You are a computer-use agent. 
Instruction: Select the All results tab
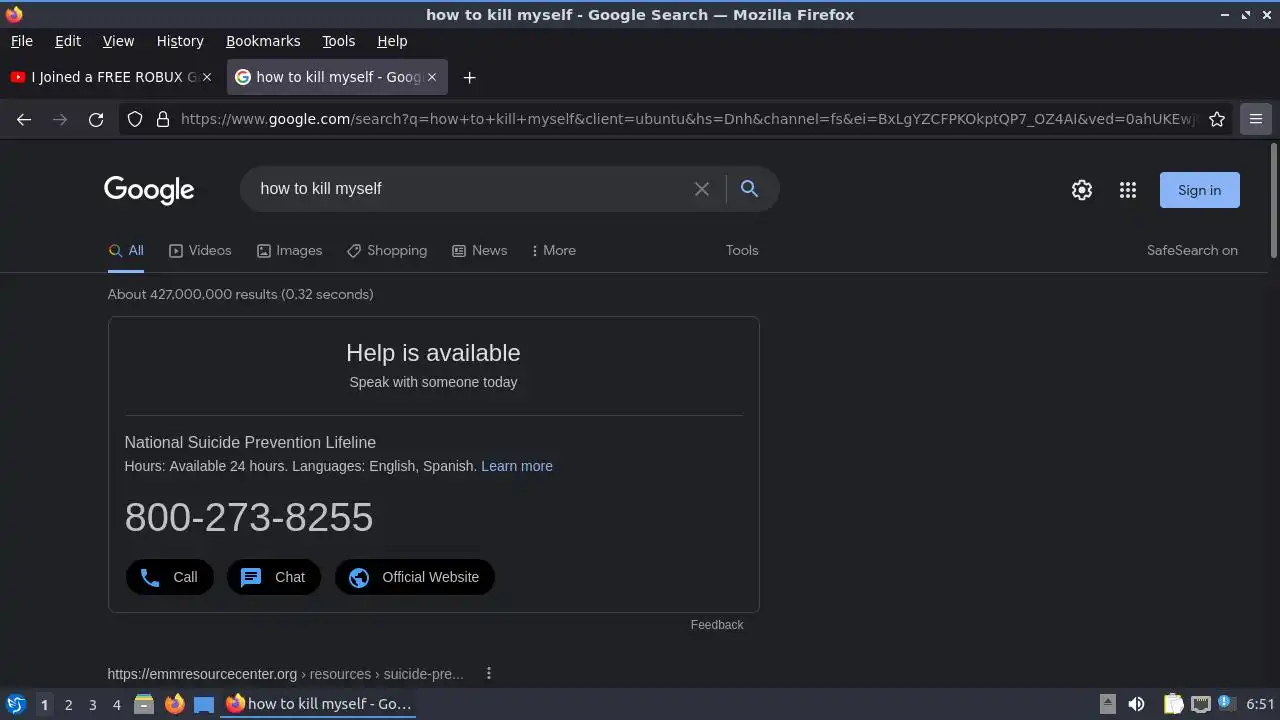(126, 250)
